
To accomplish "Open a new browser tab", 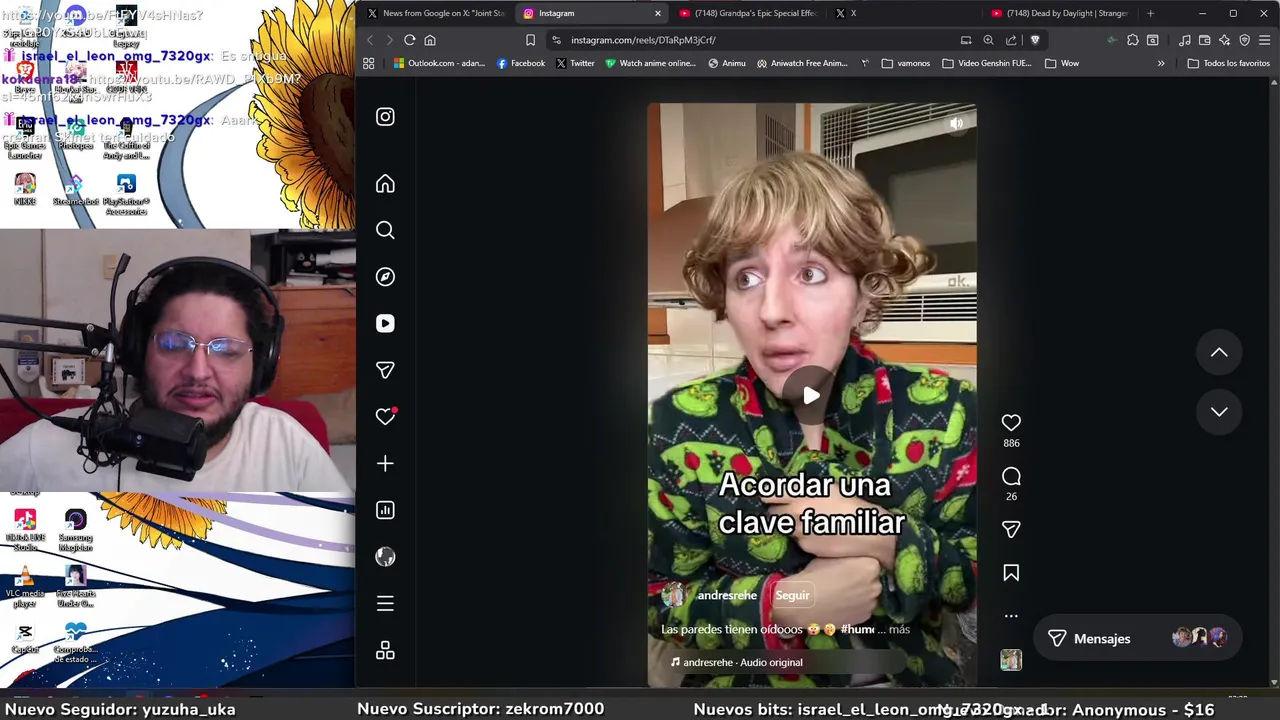I will [1150, 13].
